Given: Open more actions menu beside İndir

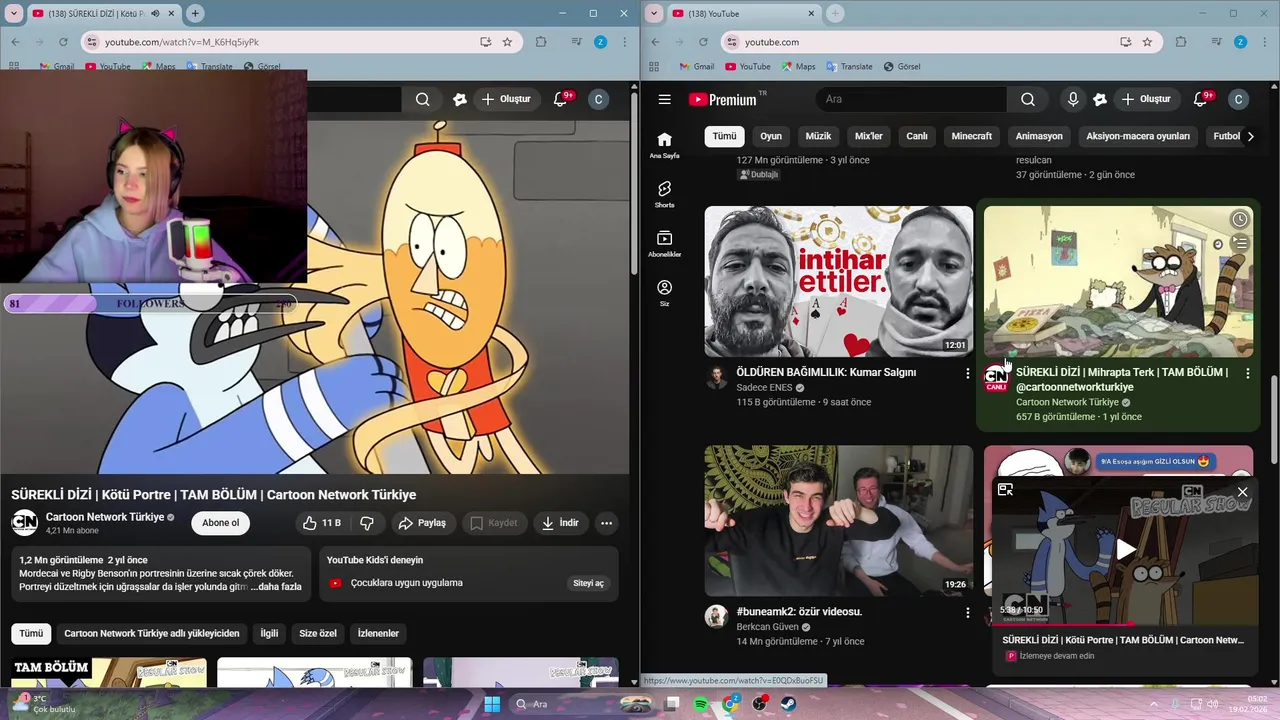Looking at the screenshot, I should (606, 523).
